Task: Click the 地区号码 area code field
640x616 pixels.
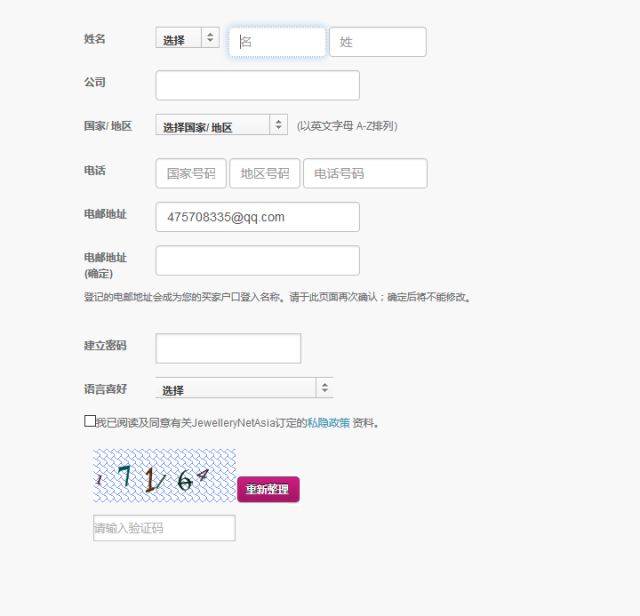Action: [x=265, y=173]
